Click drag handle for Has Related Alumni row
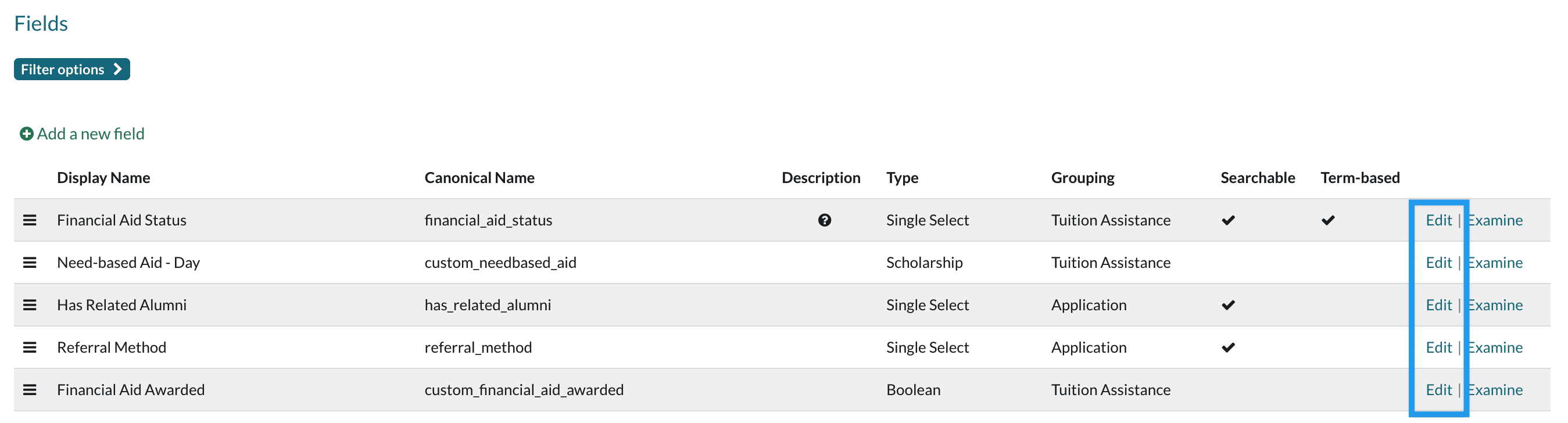 pos(29,305)
